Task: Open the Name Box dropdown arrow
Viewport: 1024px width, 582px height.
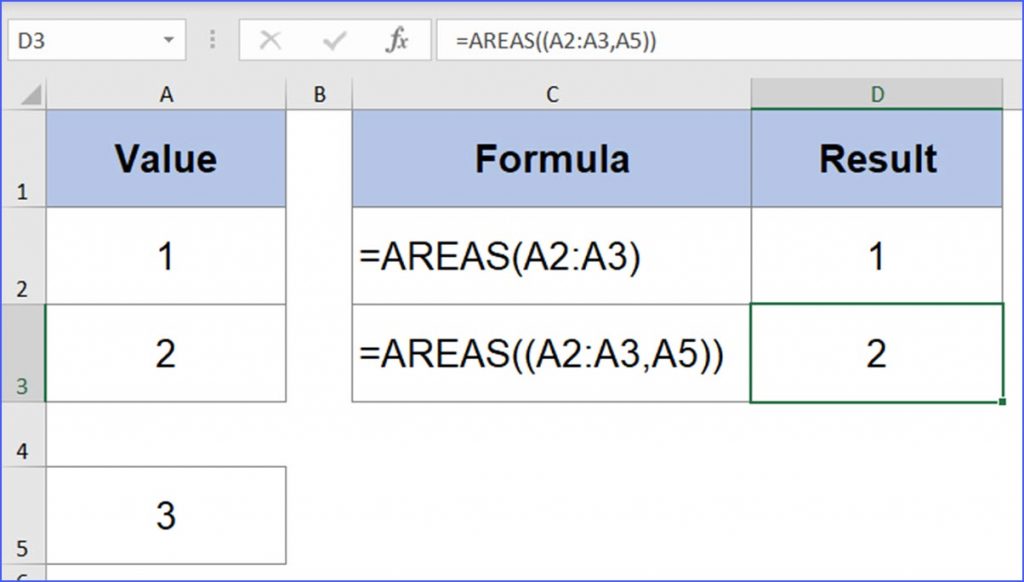Action: tap(168, 40)
